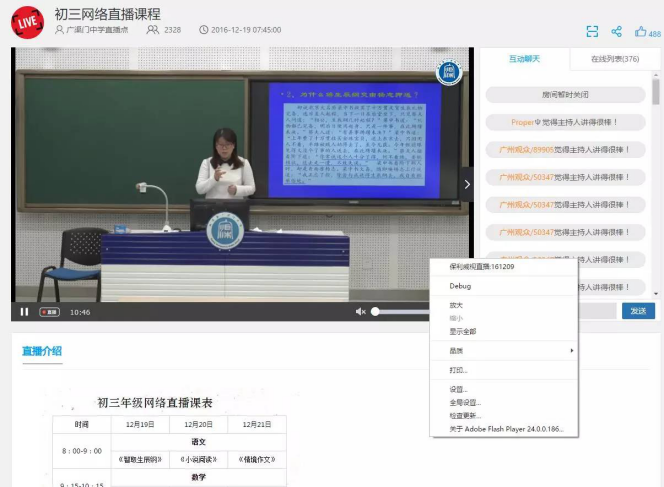The height and width of the screenshot is (487, 664).
Task: Click the red live indicator badge
Action: click(49, 312)
